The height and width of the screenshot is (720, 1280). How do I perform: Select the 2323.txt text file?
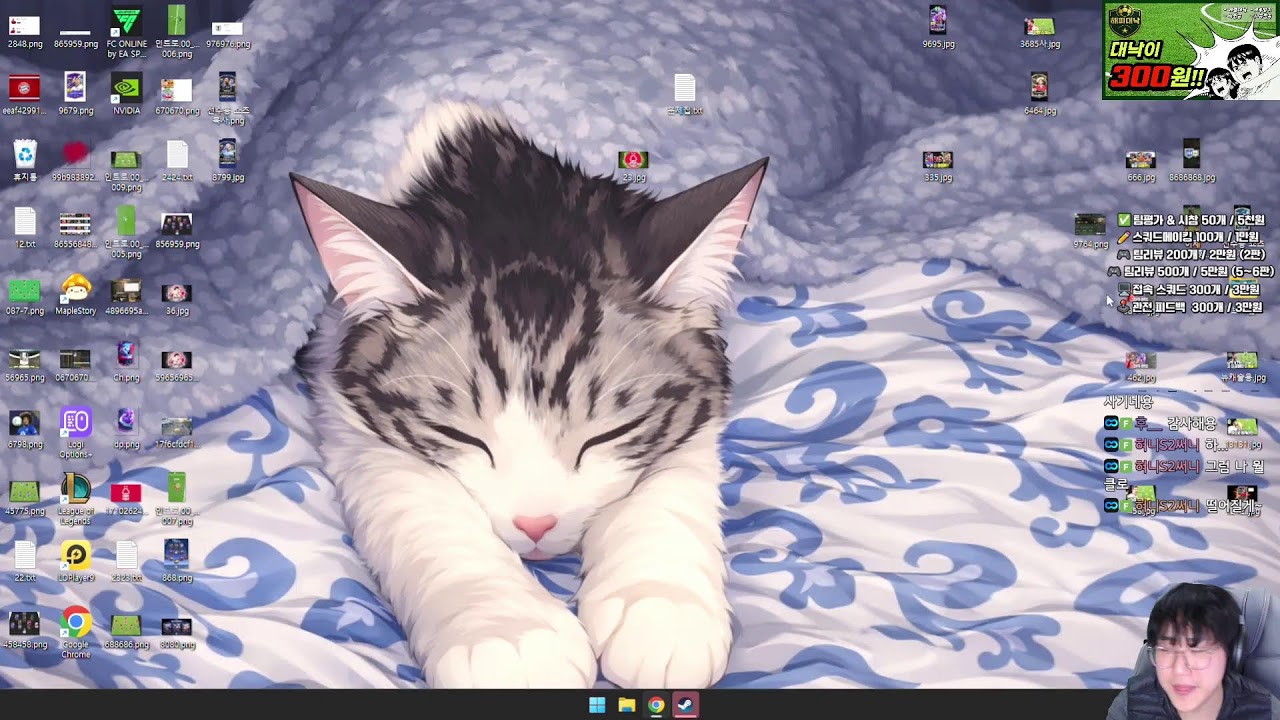point(126,557)
